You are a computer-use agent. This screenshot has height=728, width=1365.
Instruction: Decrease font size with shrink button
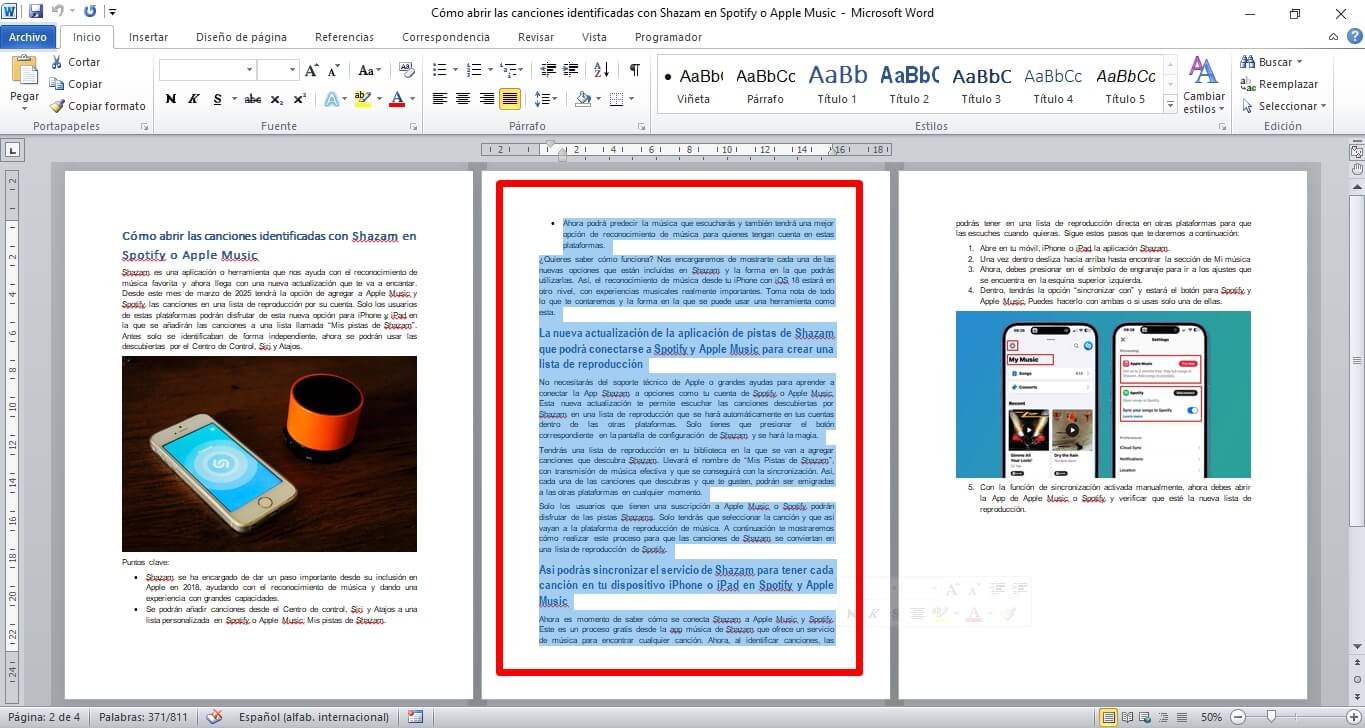[335, 71]
